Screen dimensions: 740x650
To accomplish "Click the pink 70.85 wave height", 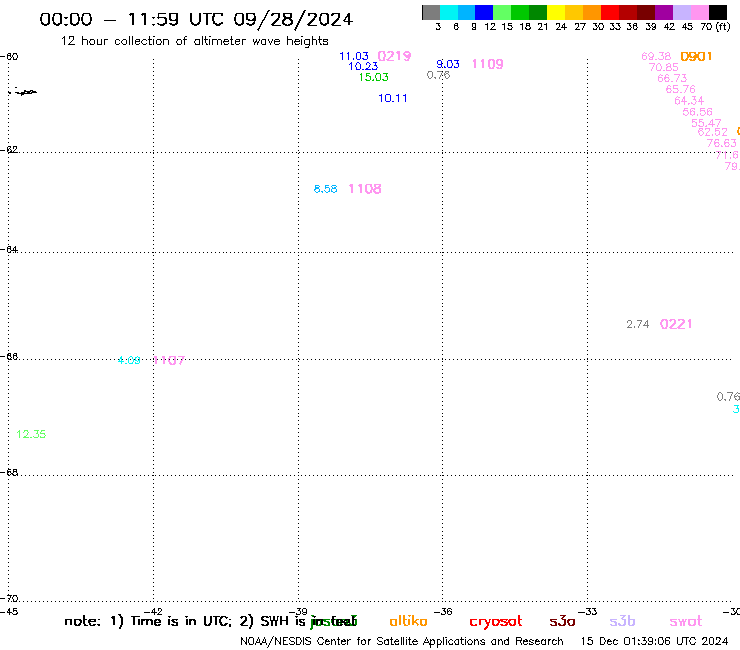I will pyautogui.click(x=664, y=68).
